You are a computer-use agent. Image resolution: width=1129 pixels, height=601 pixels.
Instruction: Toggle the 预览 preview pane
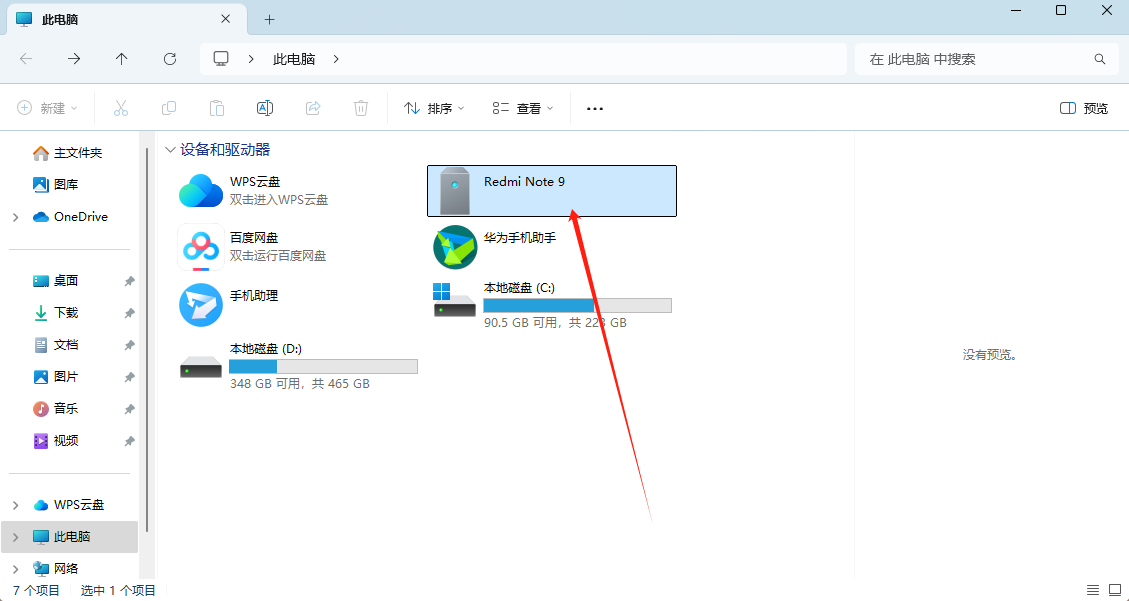point(1084,108)
